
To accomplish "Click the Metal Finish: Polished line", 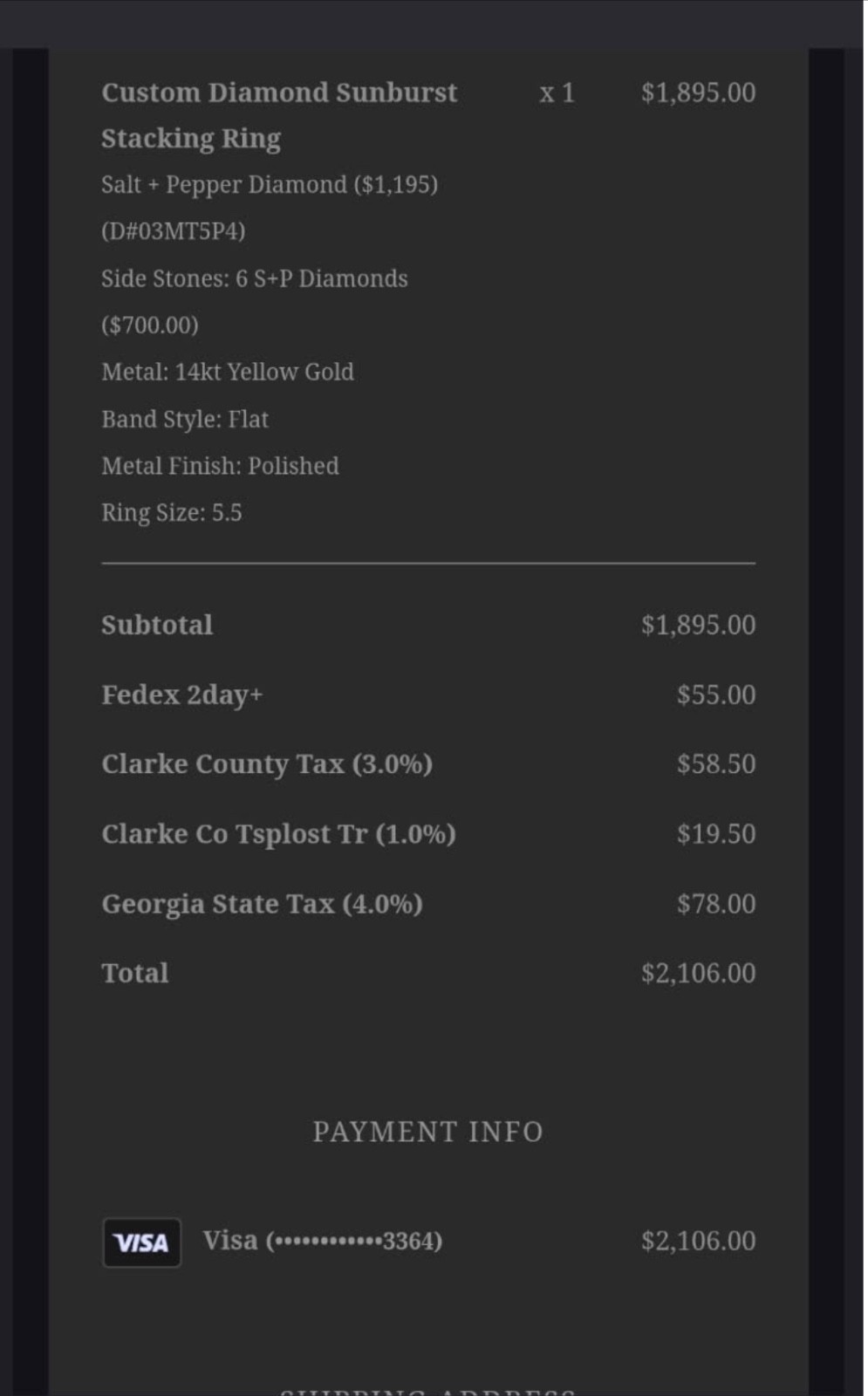I will click(x=220, y=466).
